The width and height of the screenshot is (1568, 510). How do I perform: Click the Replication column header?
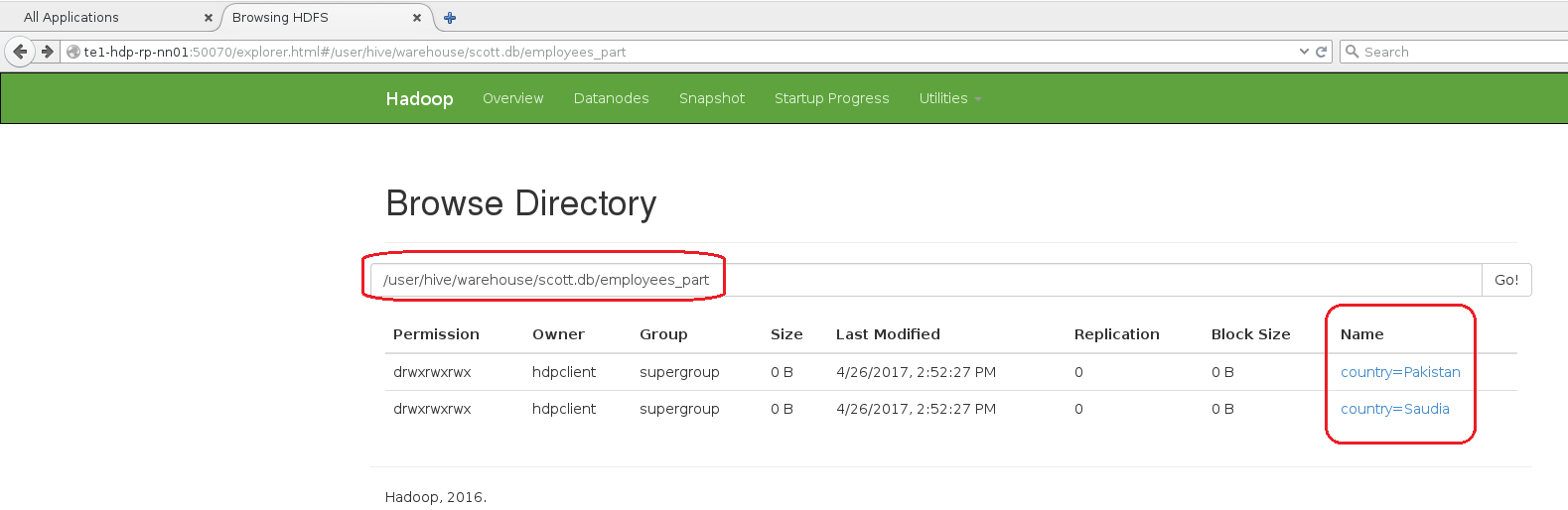[x=1116, y=334]
